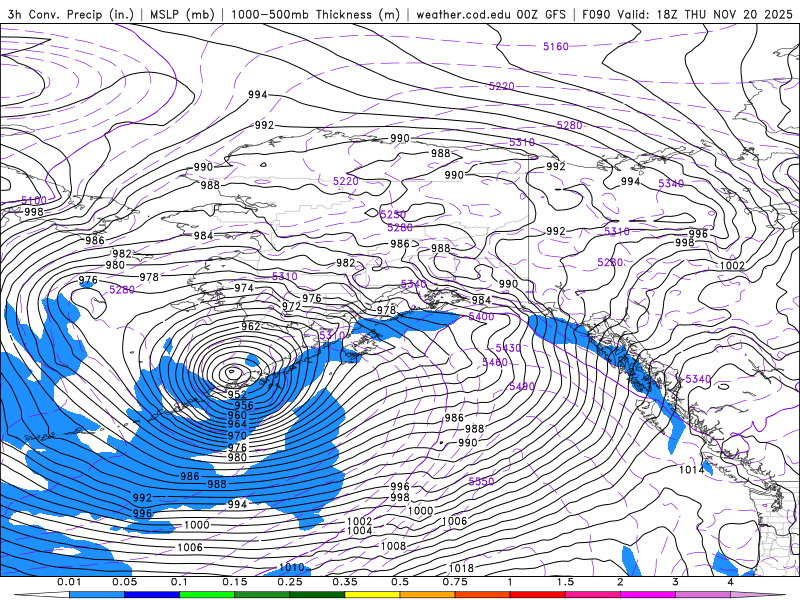Click the 'F090' forecast hour label
Viewport: 800px width, 600px height.
click(596, 14)
